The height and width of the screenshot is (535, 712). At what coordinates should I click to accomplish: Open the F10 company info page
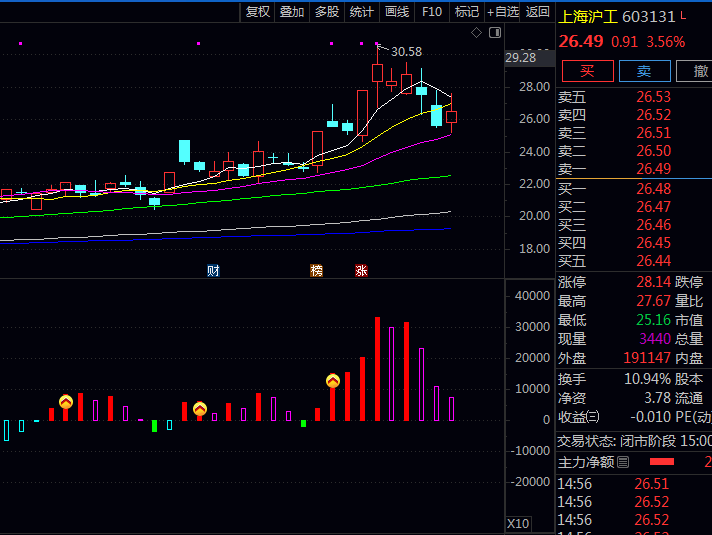432,12
